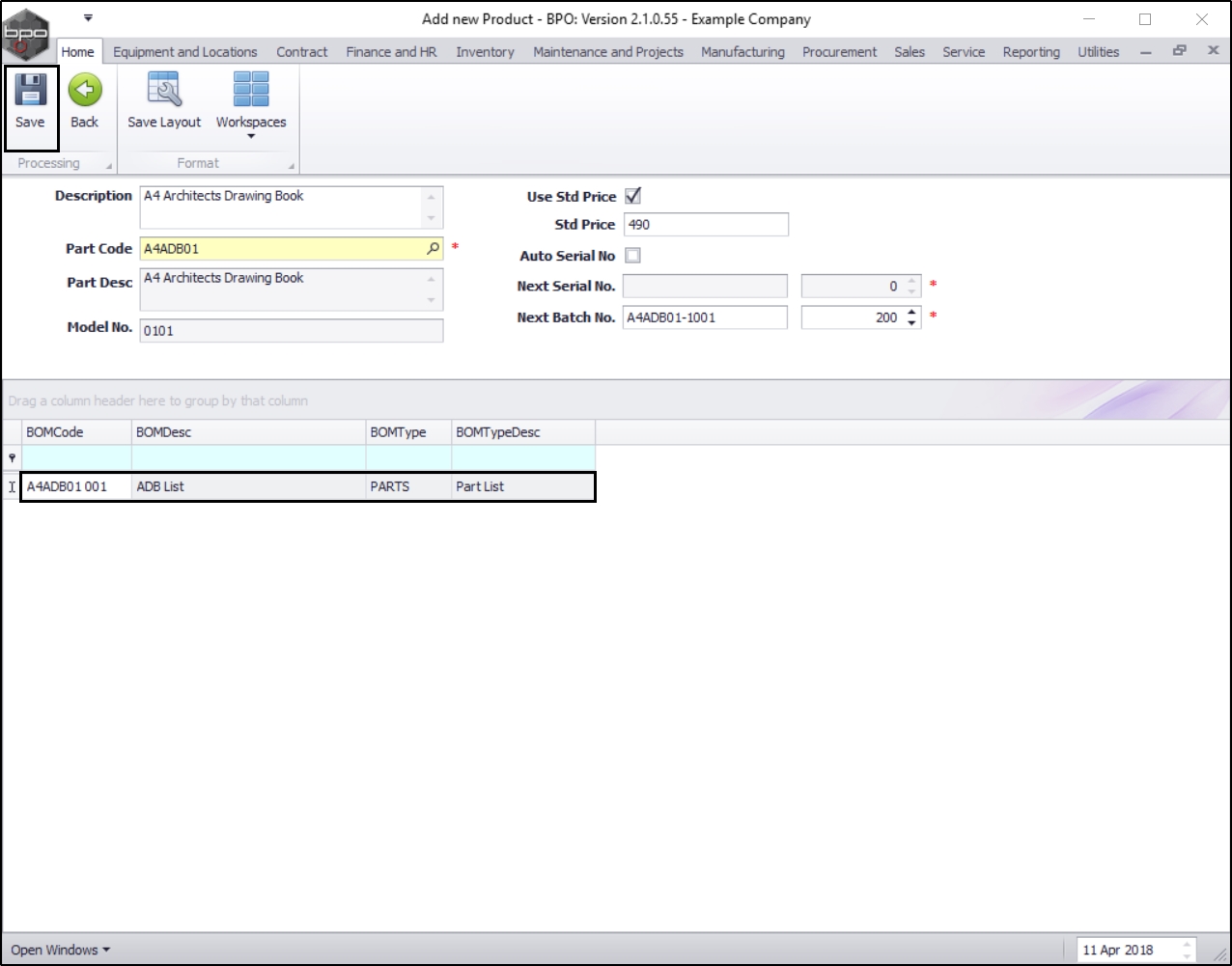Open the quick access toolbar dropdown arrow
1232x966 pixels.
click(x=88, y=17)
